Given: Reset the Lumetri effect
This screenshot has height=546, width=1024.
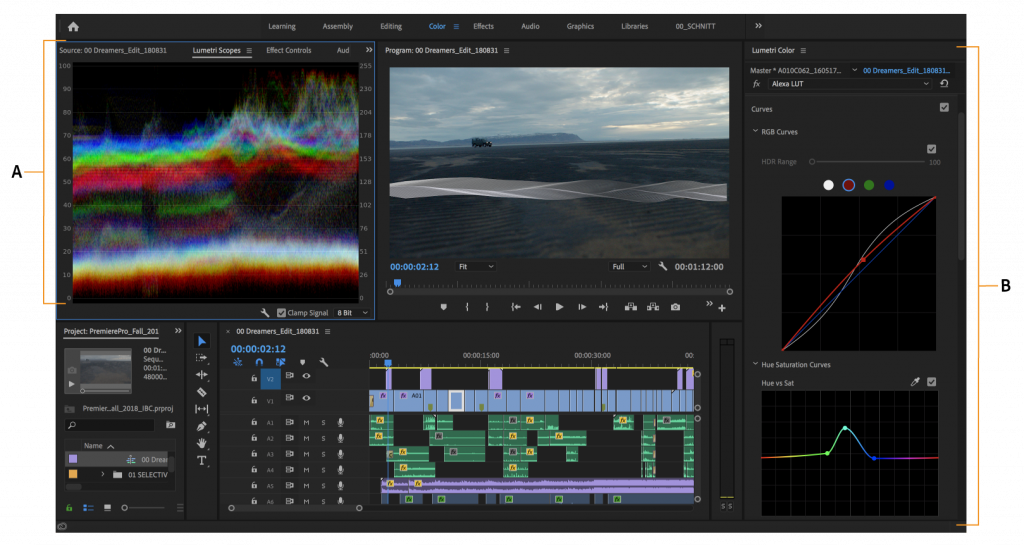Looking at the screenshot, I should [x=944, y=84].
